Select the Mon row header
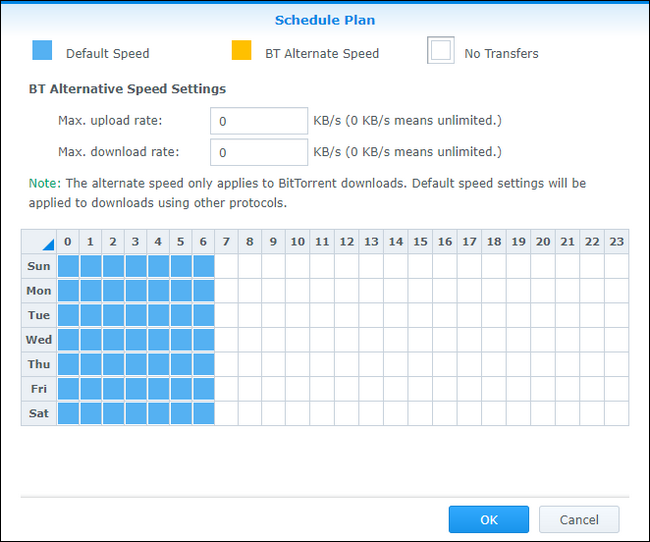The image size is (650, 542). pyautogui.click(x=39, y=291)
